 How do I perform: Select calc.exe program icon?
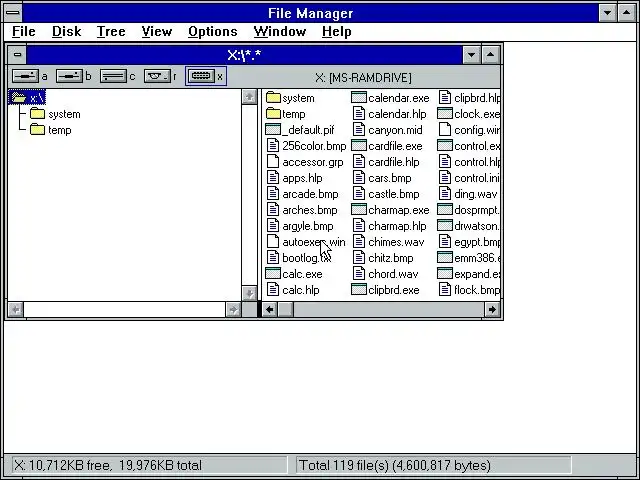click(x=273, y=273)
